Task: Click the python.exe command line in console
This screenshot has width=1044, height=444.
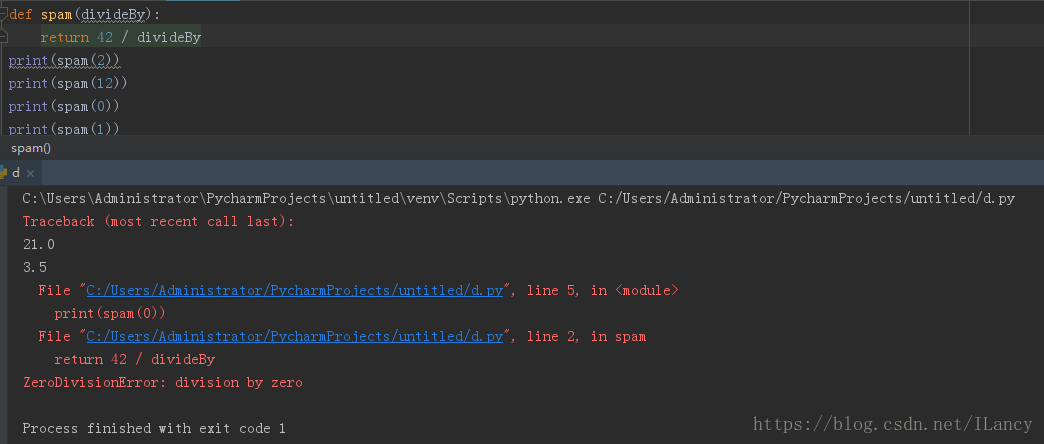Action: pos(519,199)
